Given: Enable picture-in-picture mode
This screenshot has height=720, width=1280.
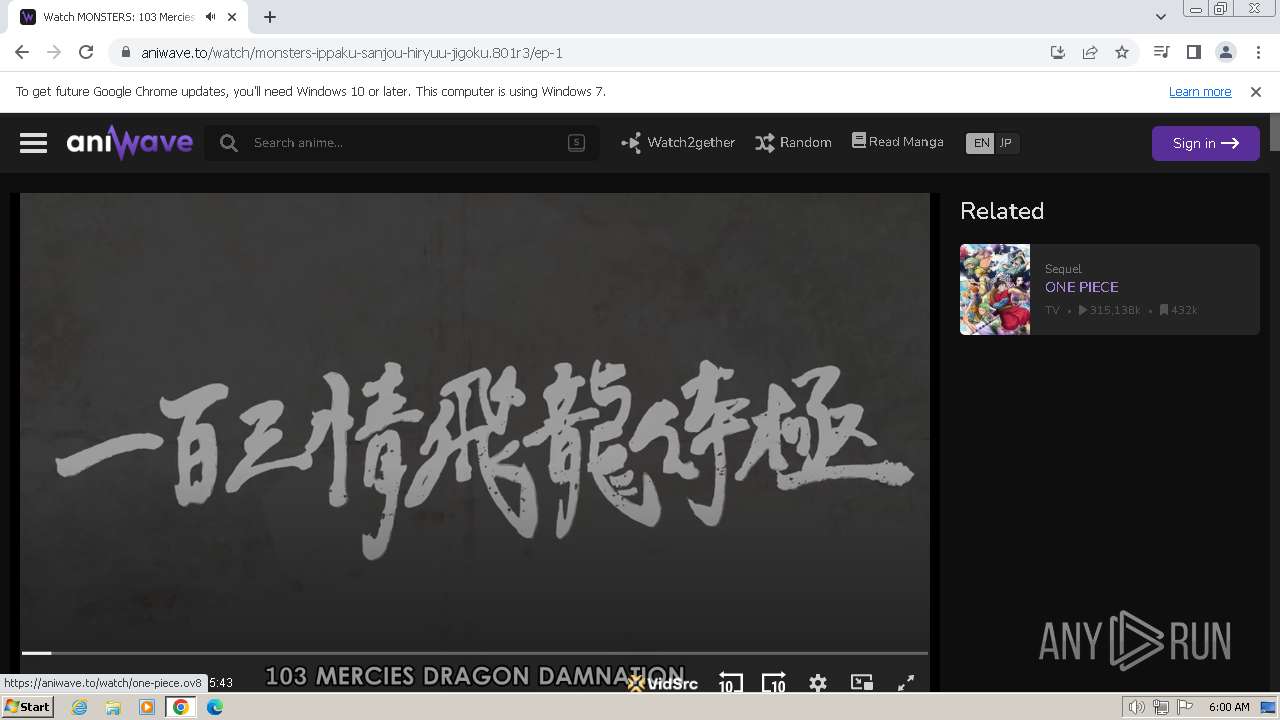Looking at the screenshot, I should (861, 682).
